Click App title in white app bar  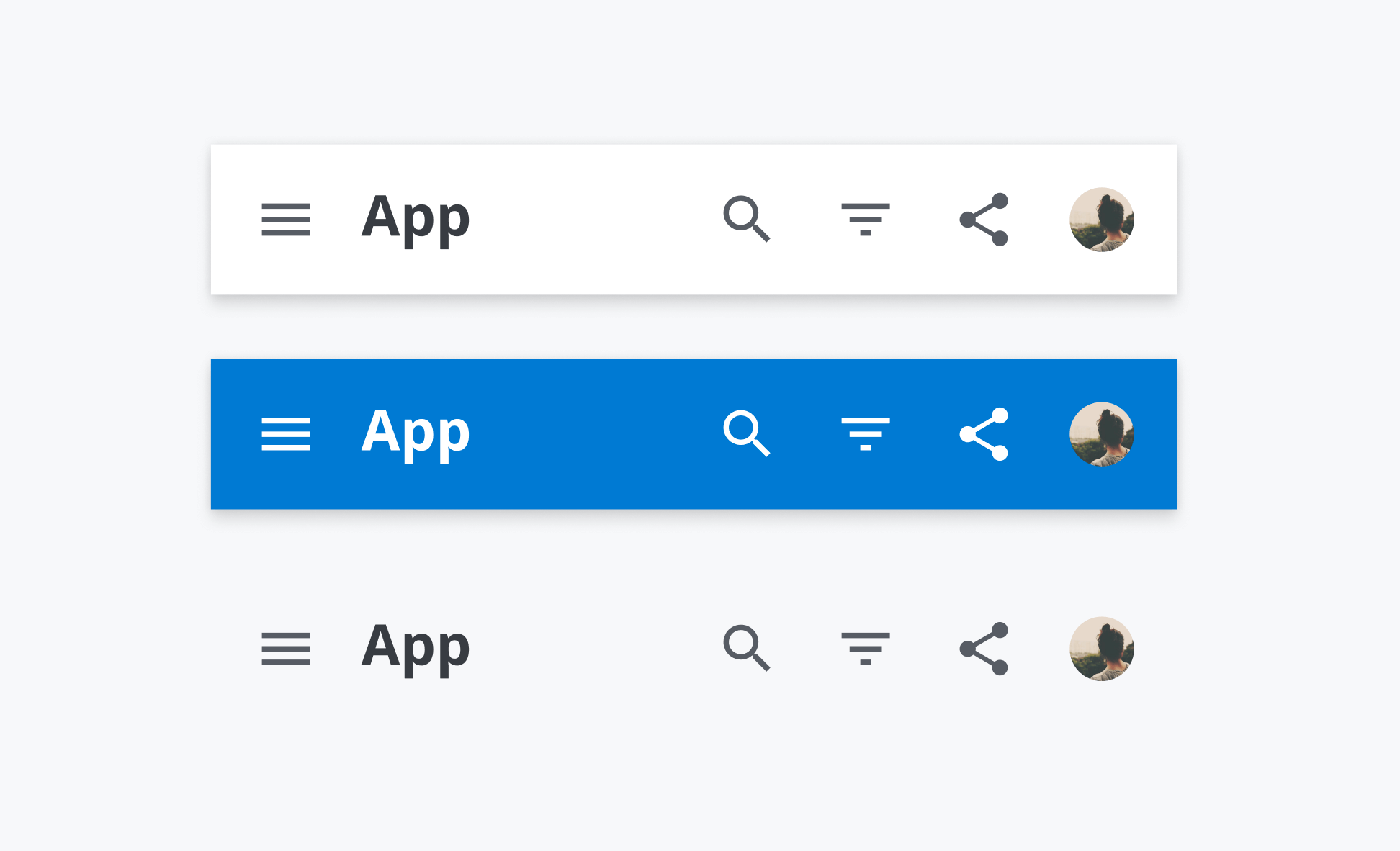point(416,218)
